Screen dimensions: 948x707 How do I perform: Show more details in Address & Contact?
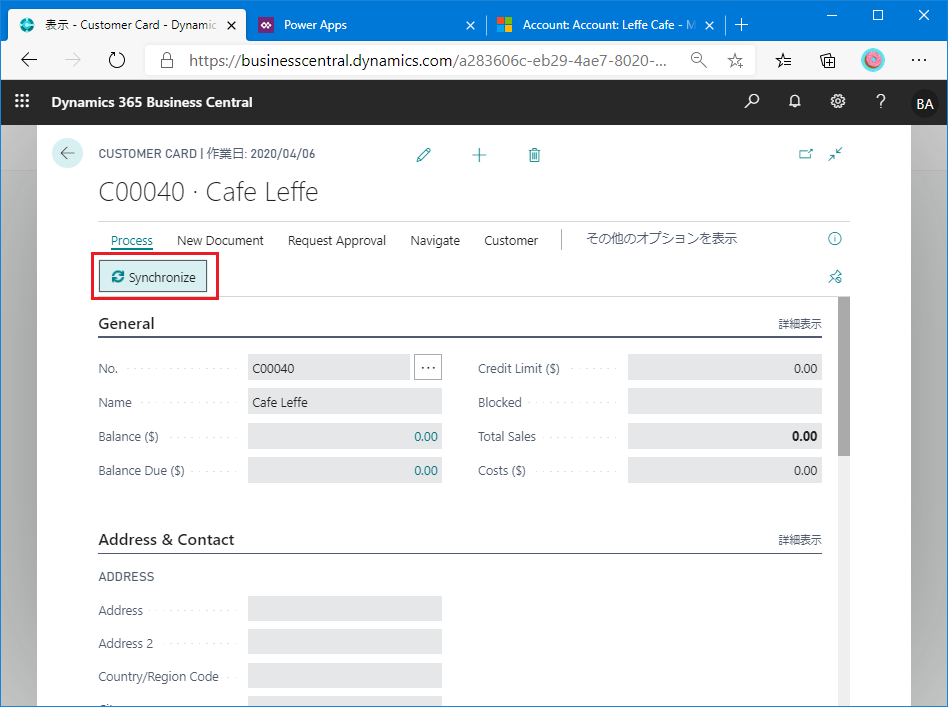click(799, 539)
